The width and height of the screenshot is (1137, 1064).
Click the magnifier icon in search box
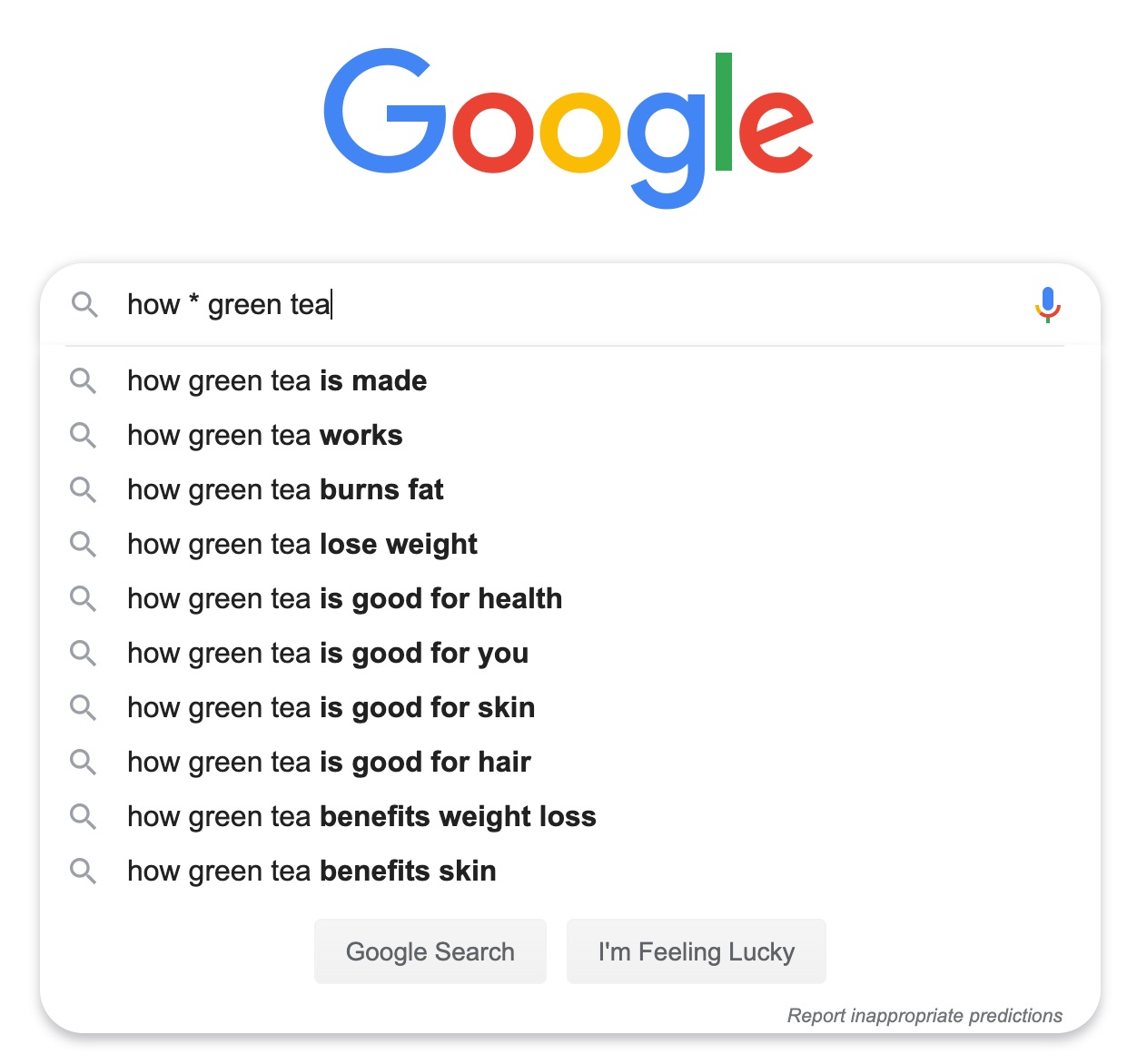(x=84, y=304)
